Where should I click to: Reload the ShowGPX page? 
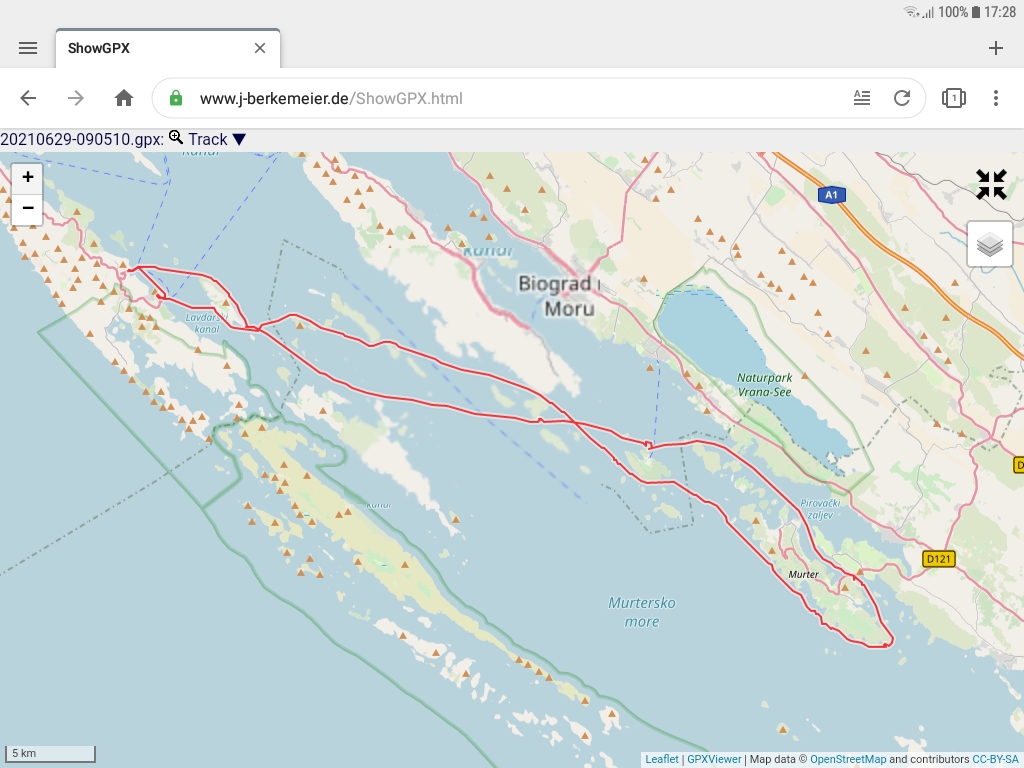pyautogui.click(x=902, y=98)
